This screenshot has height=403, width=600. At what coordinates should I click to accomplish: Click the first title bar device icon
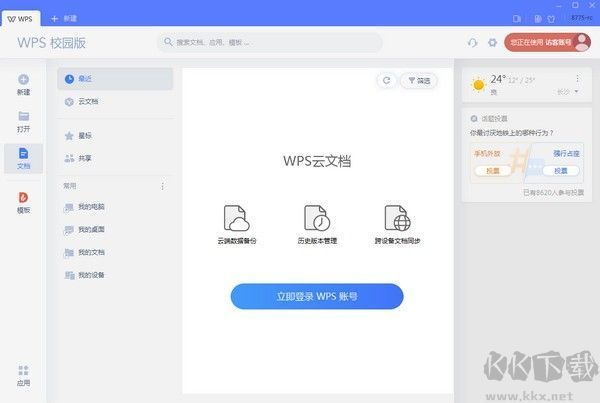pyautogui.click(x=517, y=19)
